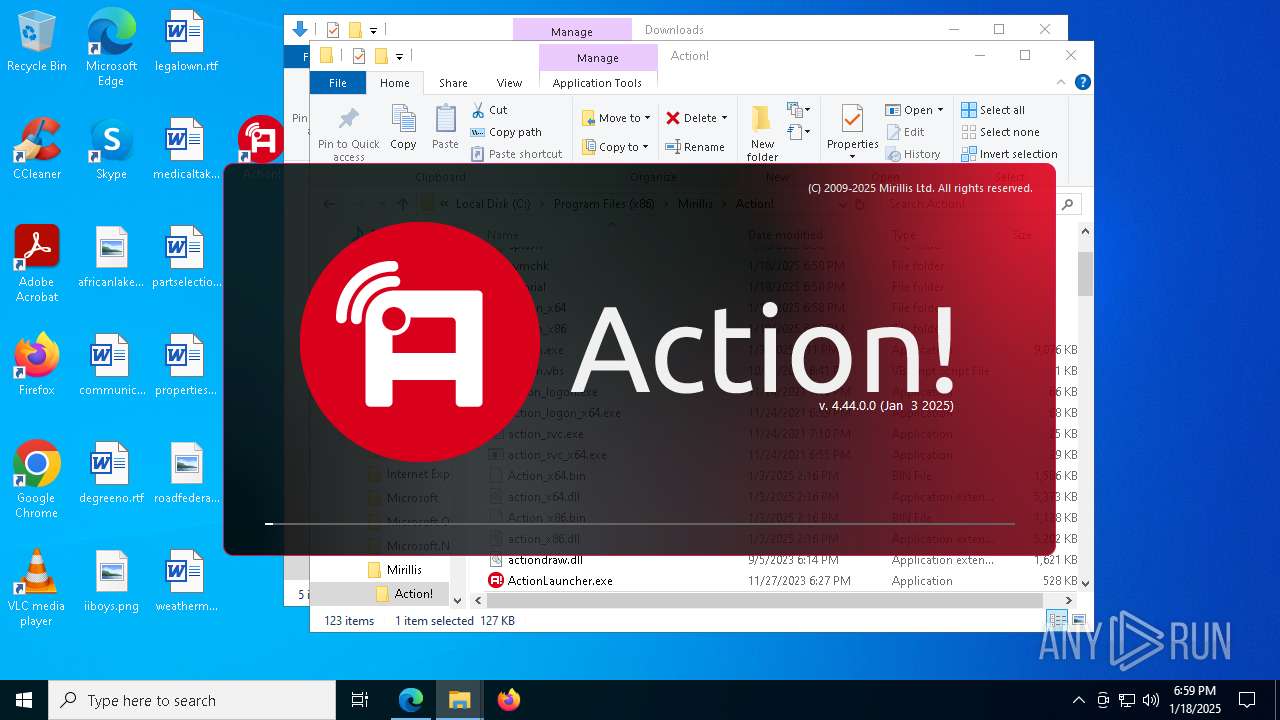This screenshot has width=1280, height=720.
Task: Open Adobe Acrobat desktop shortcut
Action: (x=37, y=264)
